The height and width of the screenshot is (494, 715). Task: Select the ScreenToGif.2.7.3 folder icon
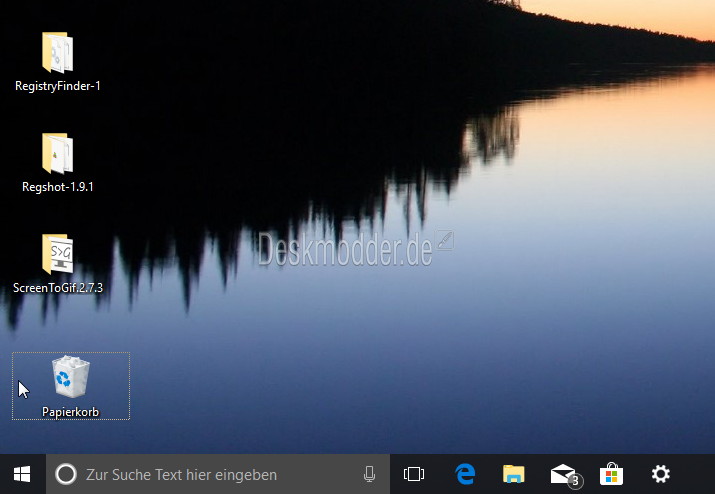(x=57, y=254)
